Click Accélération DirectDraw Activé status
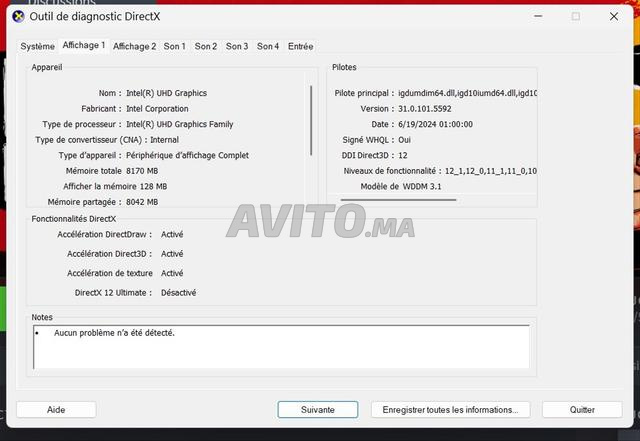 (172, 234)
